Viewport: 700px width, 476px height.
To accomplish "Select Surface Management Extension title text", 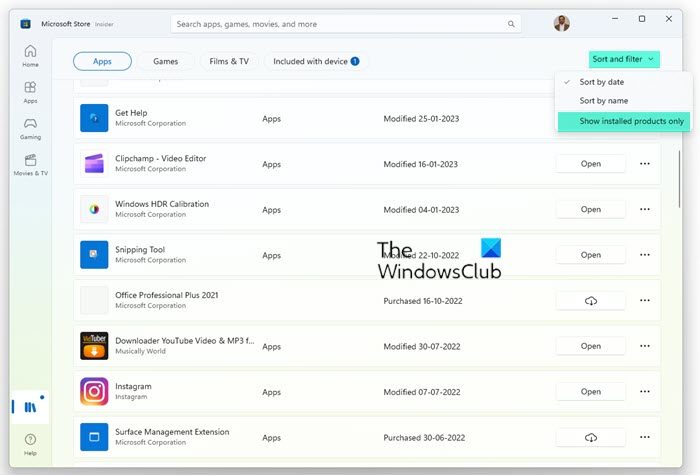I will (172, 432).
